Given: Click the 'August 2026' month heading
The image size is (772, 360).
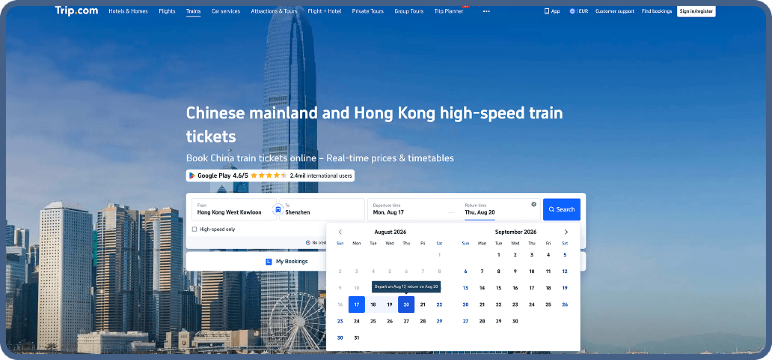Looking at the screenshot, I should click(x=390, y=232).
